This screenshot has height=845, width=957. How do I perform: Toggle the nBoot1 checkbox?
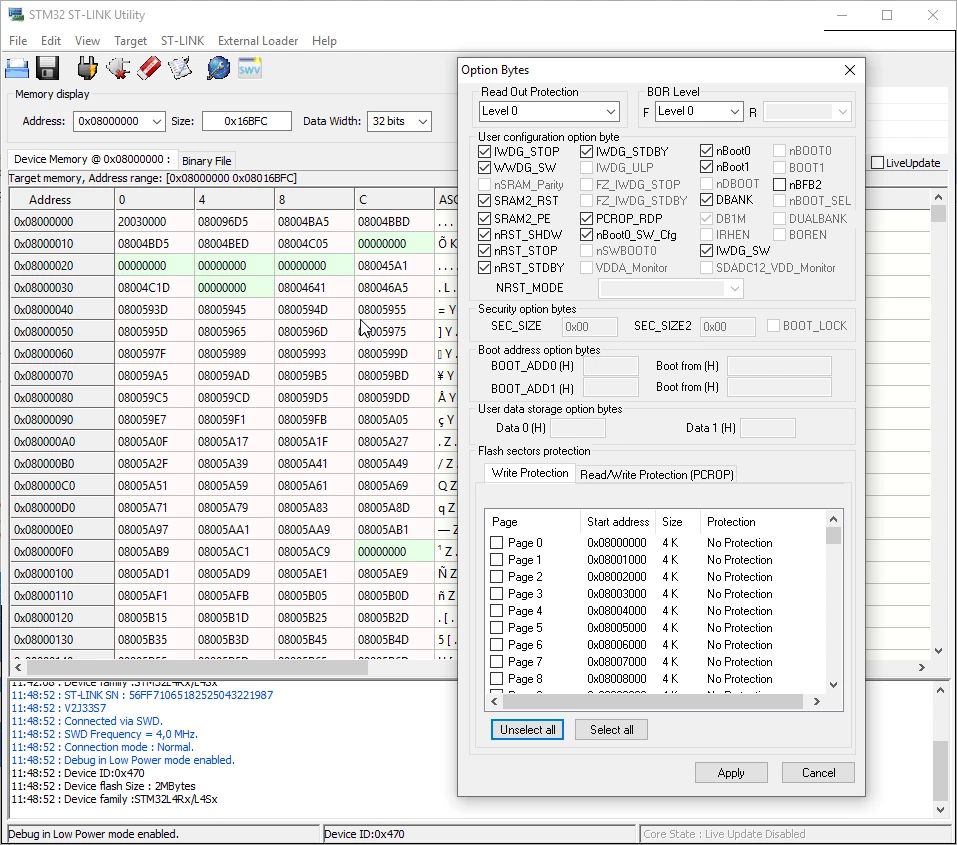(707, 167)
